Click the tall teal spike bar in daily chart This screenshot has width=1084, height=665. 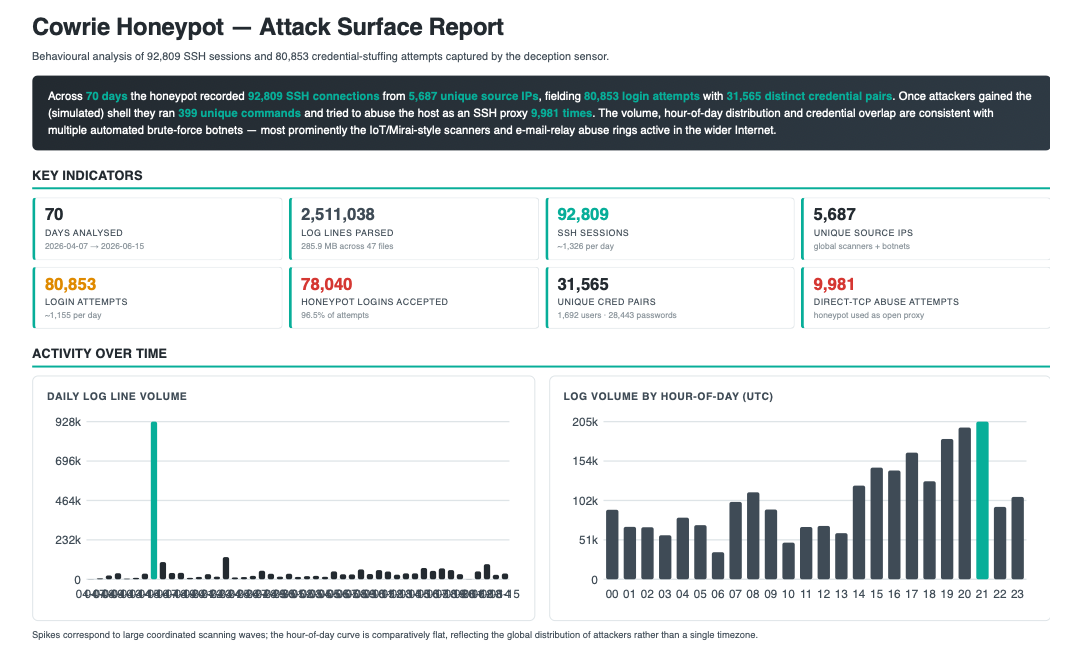click(x=154, y=500)
